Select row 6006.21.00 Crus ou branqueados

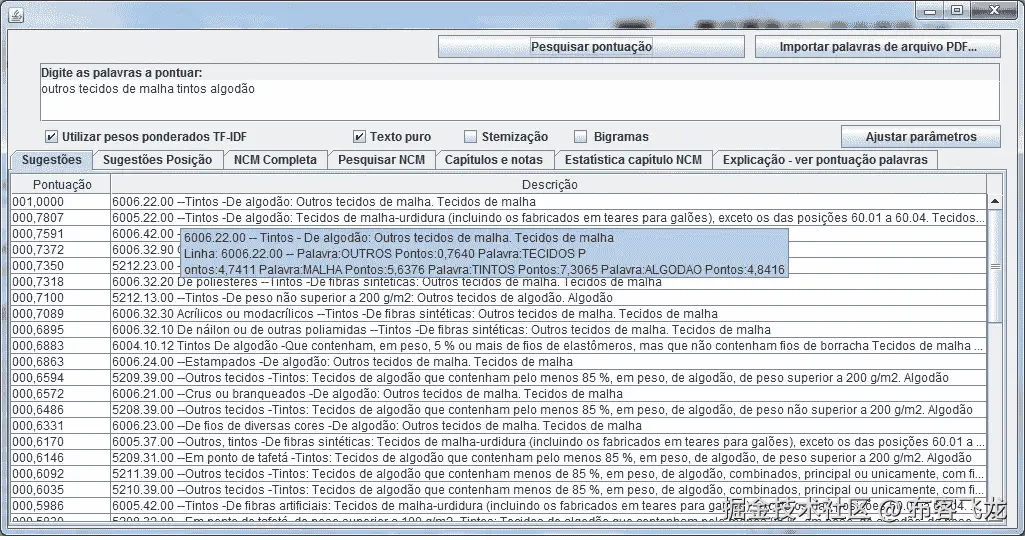(x=499, y=394)
